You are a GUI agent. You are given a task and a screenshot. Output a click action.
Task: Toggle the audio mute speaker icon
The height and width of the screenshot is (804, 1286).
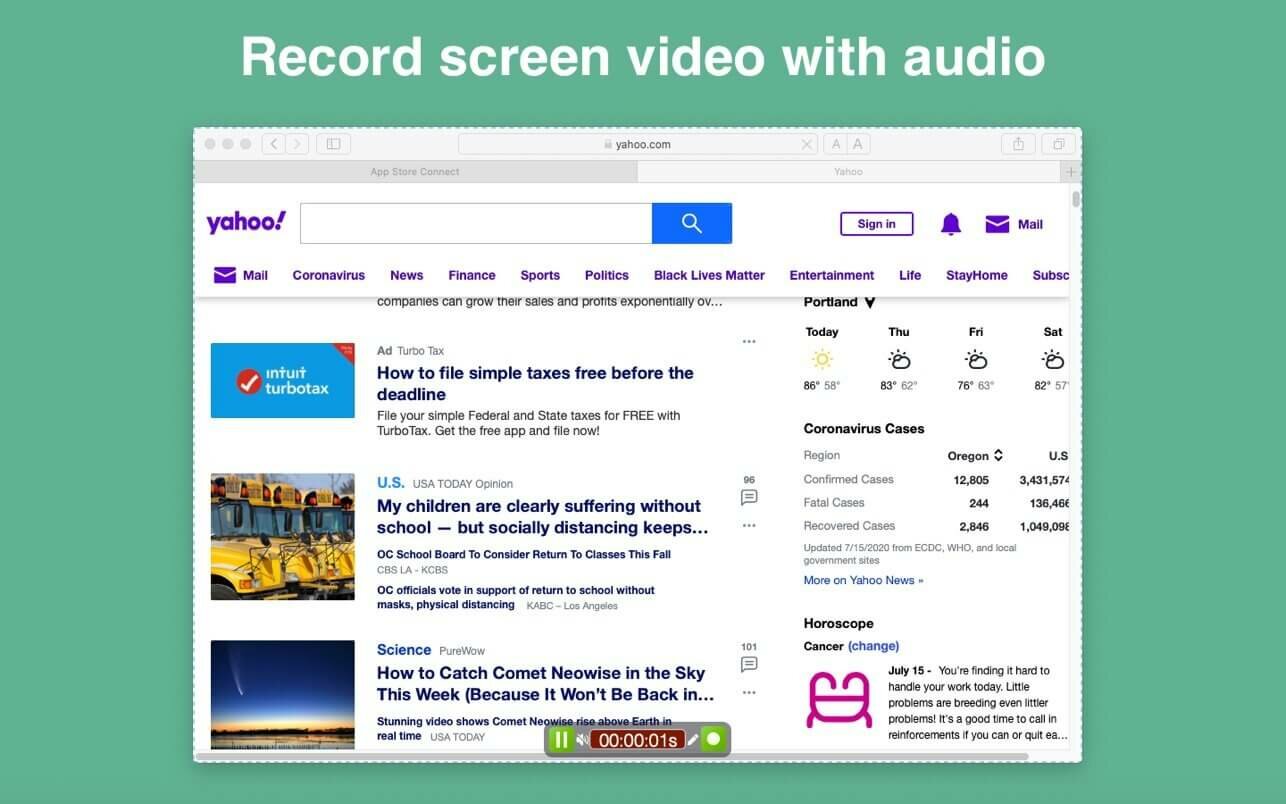pyautogui.click(x=582, y=740)
